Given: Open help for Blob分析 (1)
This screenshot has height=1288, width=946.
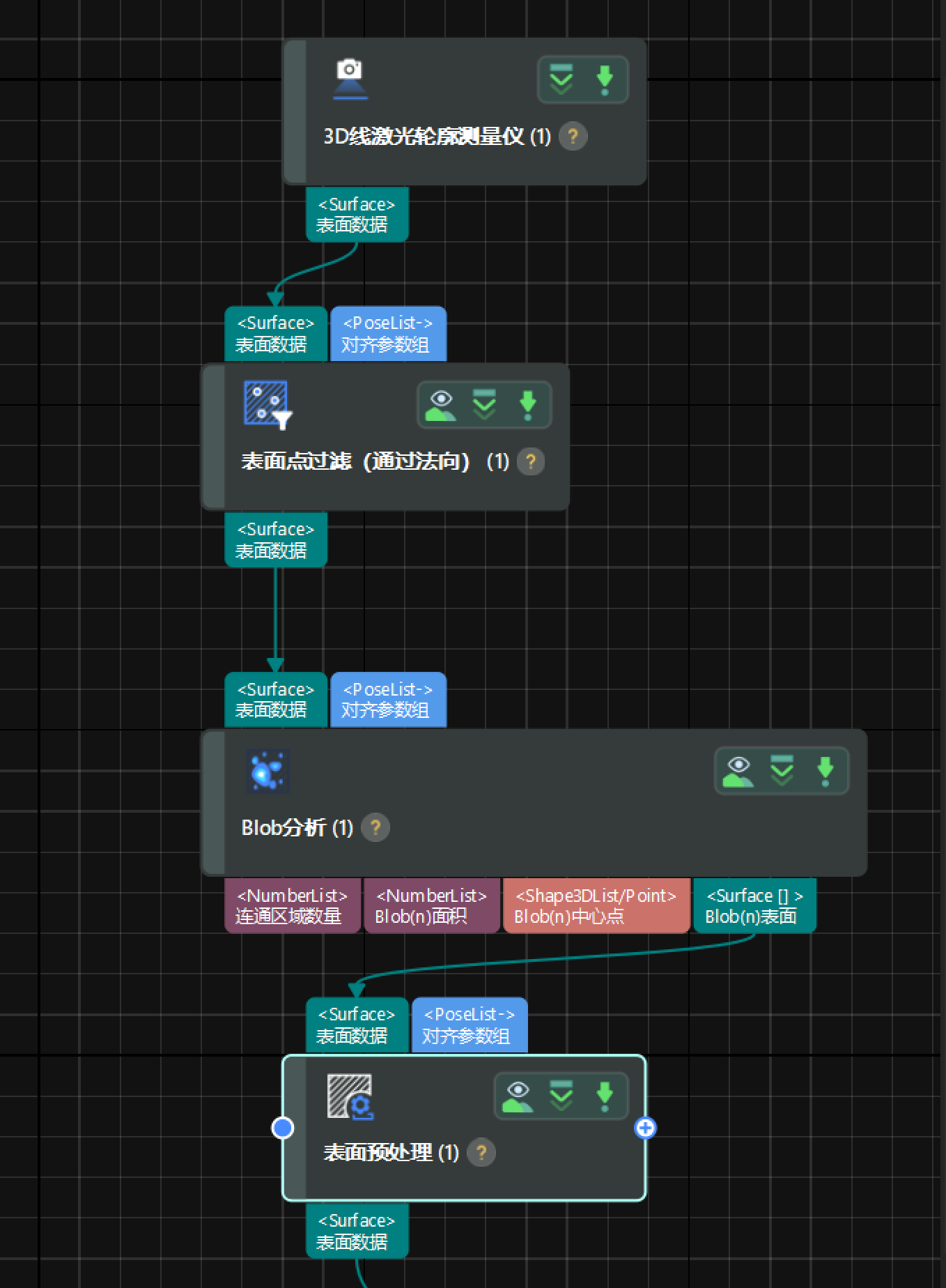Looking at the screenshot, I should coord(375,827).
